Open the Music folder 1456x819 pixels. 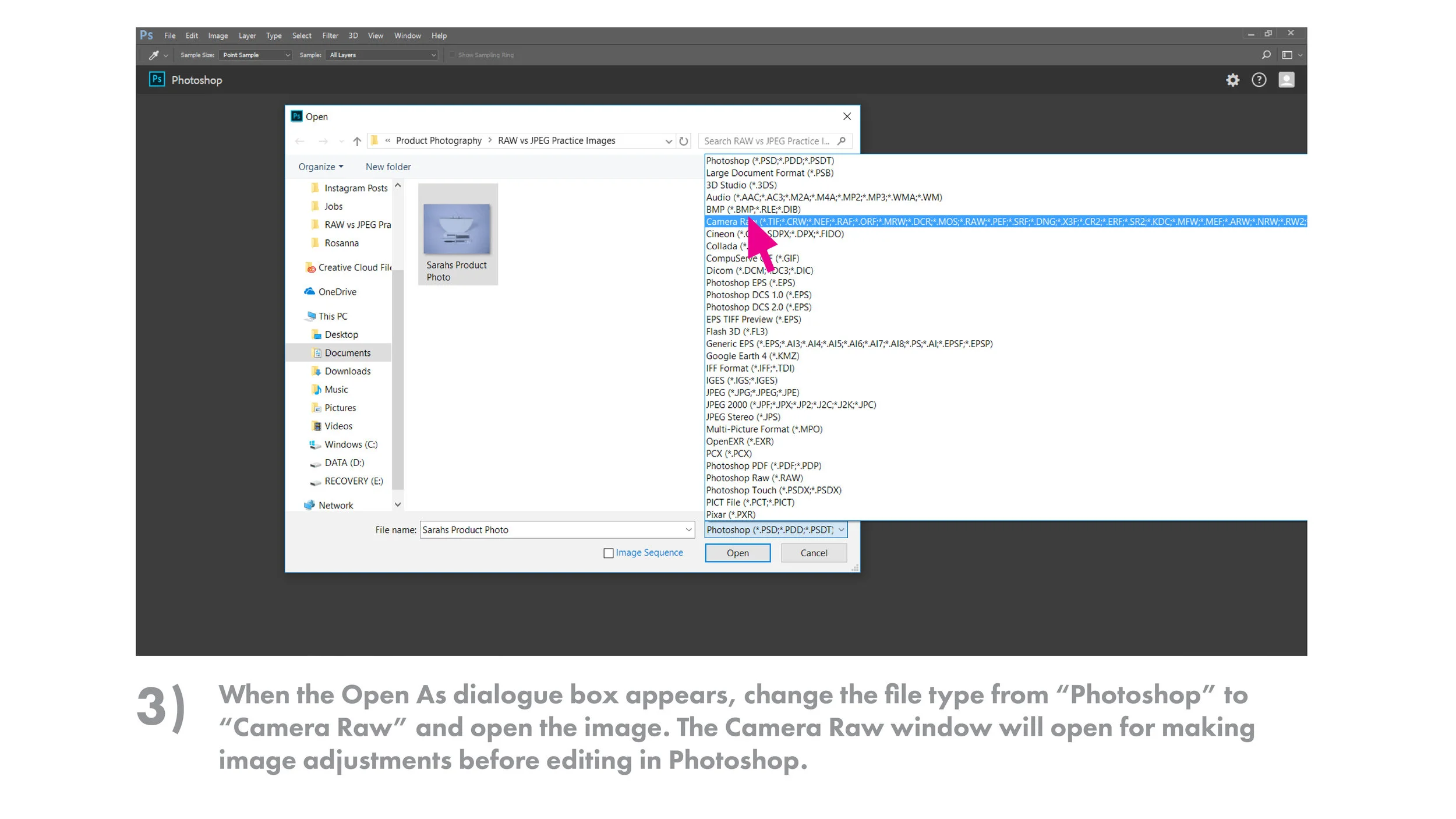tap(330, 390)
